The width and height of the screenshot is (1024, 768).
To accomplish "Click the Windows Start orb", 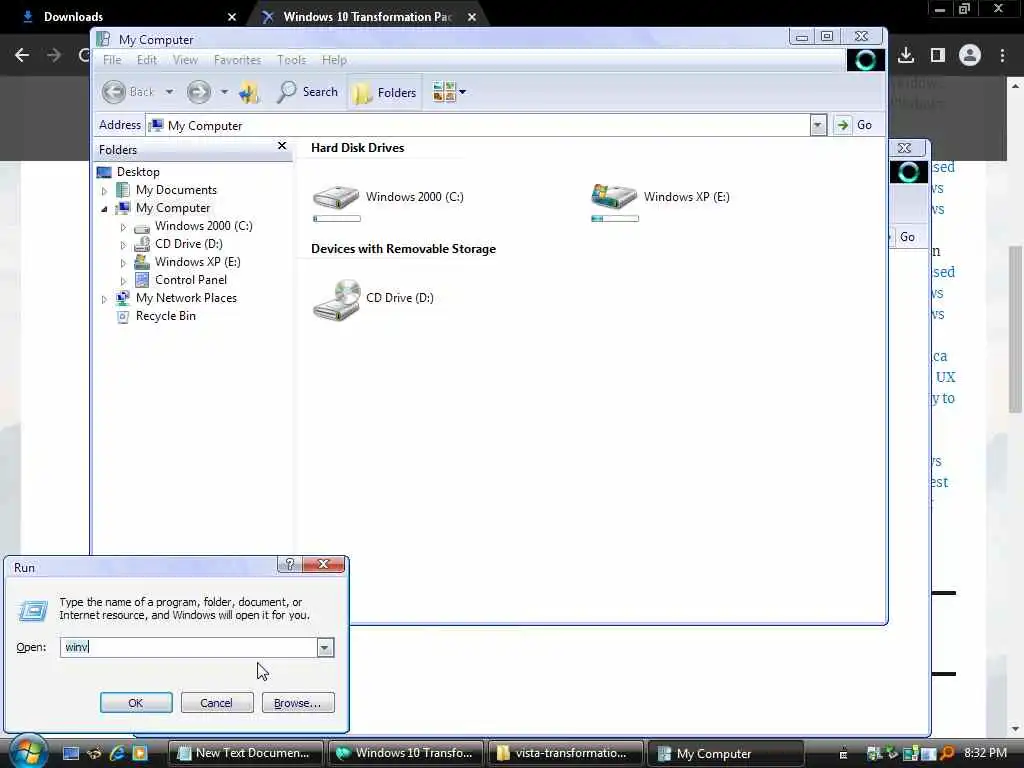I will pyautogui.click(x=27, y=751).
